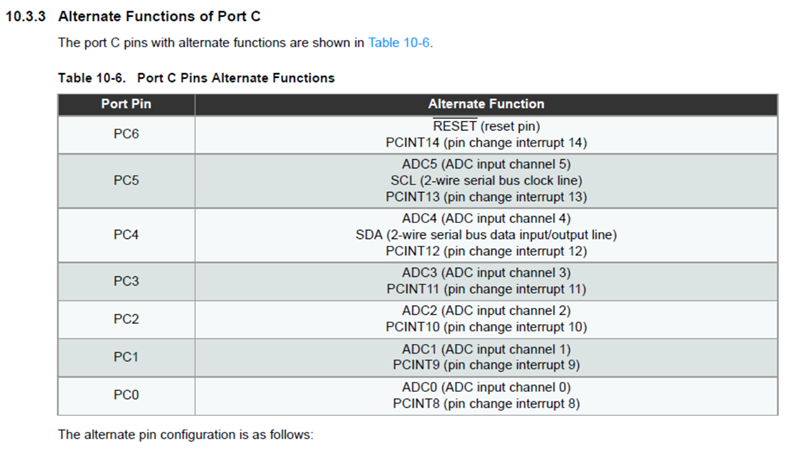800x454 pixels.
Task: Click the SCL serial bus clock line entry
Action: click(x=486, y=180)
